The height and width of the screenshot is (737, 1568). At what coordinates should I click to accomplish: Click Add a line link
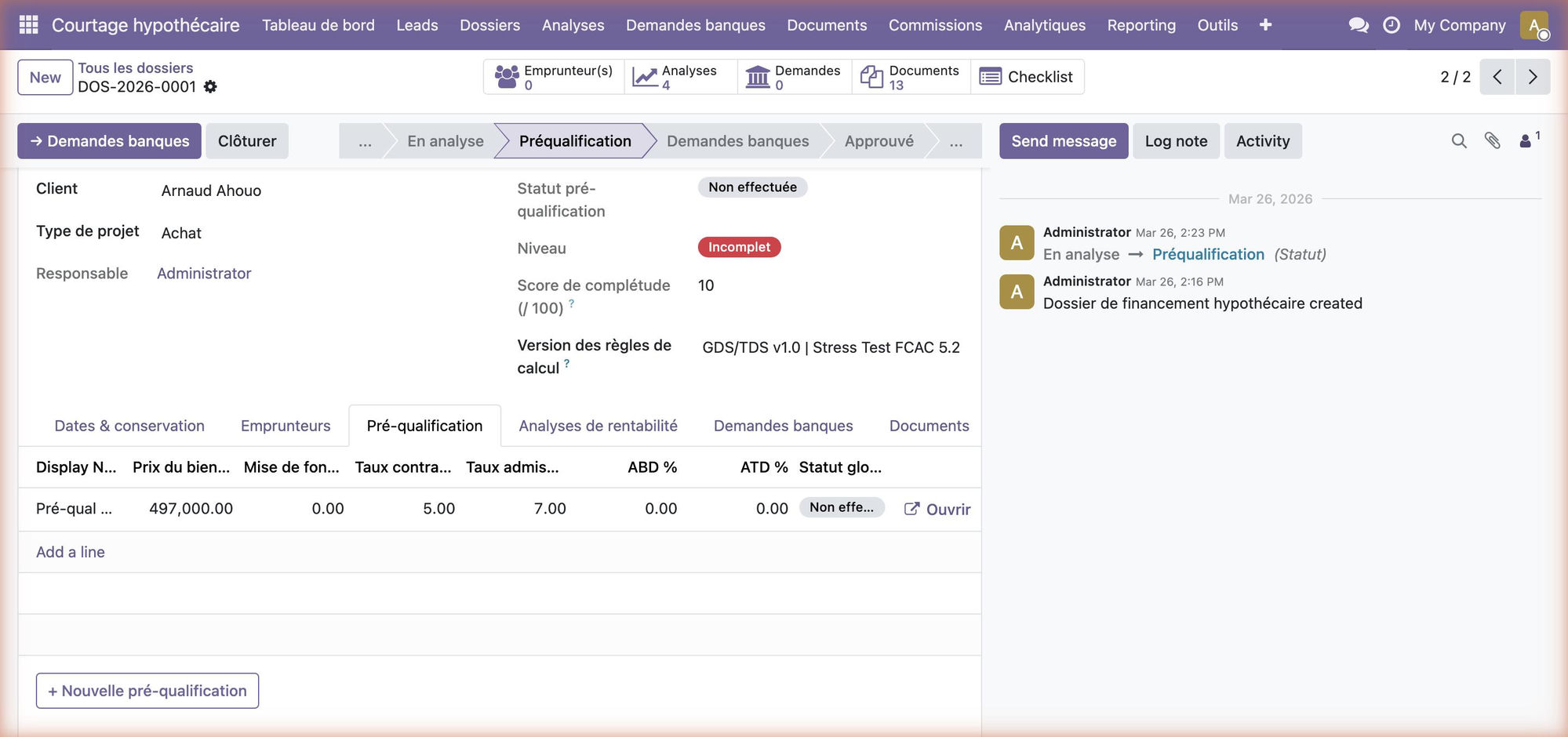click(71, 552)
